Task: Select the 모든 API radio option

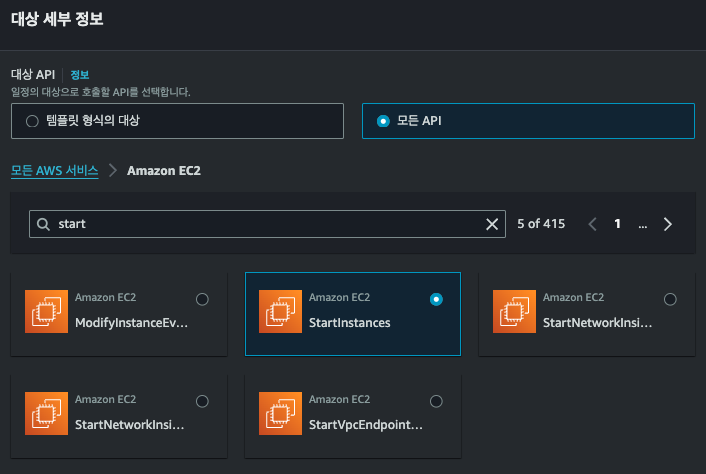Action: tap(383, 121)
